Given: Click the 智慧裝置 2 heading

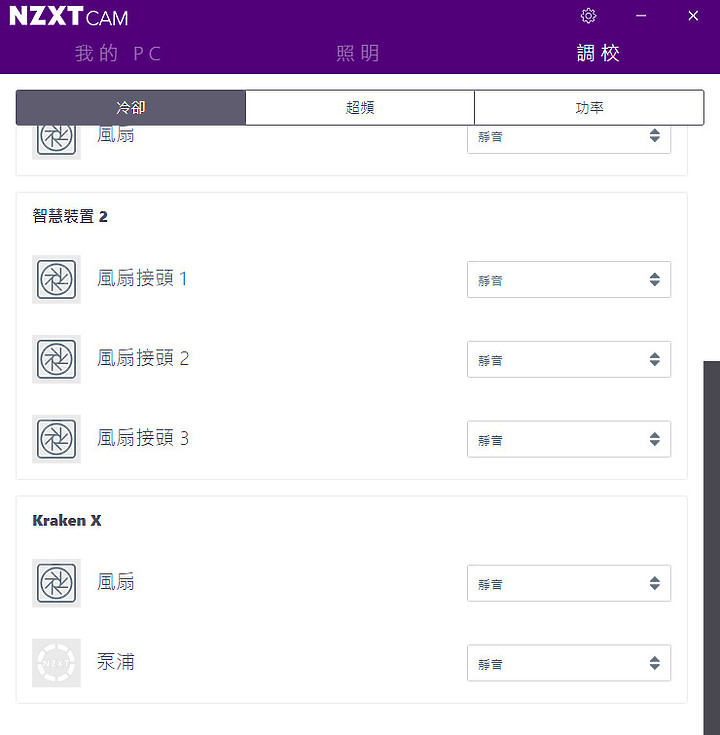Looking at the screenshot, I should (70, 216).
